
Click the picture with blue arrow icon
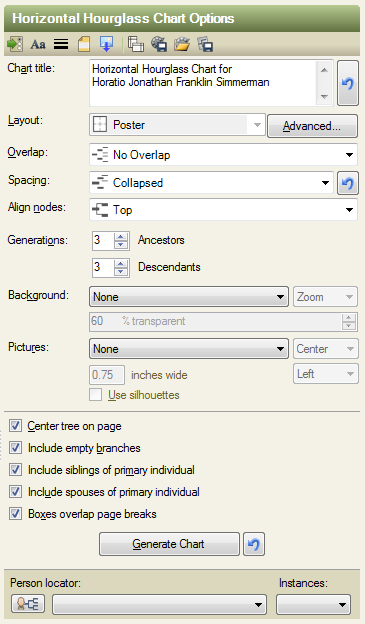106,44
